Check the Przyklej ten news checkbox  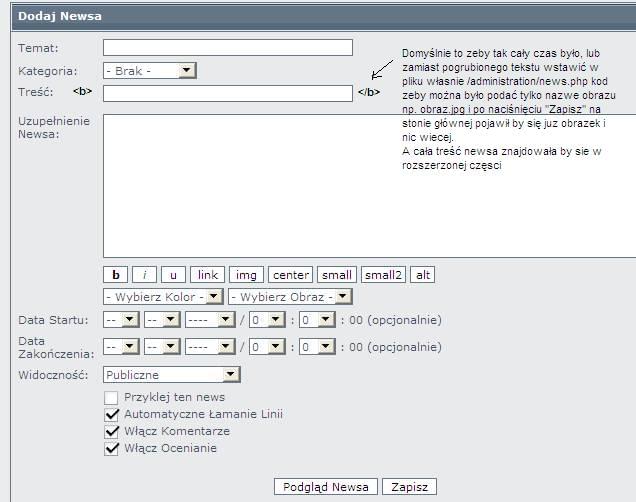coord(111,398)
